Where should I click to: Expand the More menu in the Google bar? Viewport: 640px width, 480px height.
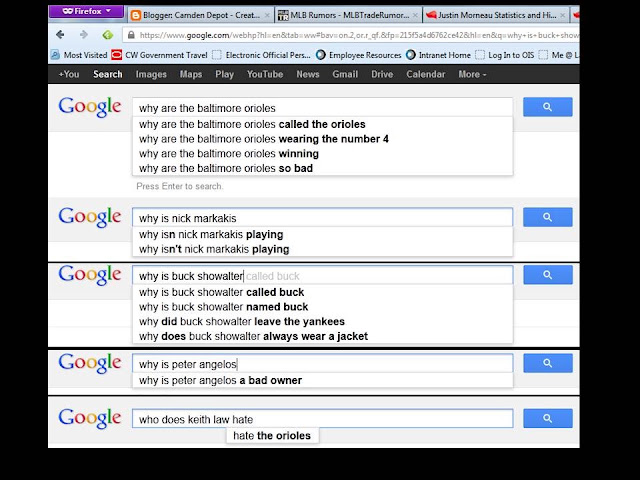(x=472, y=74)
